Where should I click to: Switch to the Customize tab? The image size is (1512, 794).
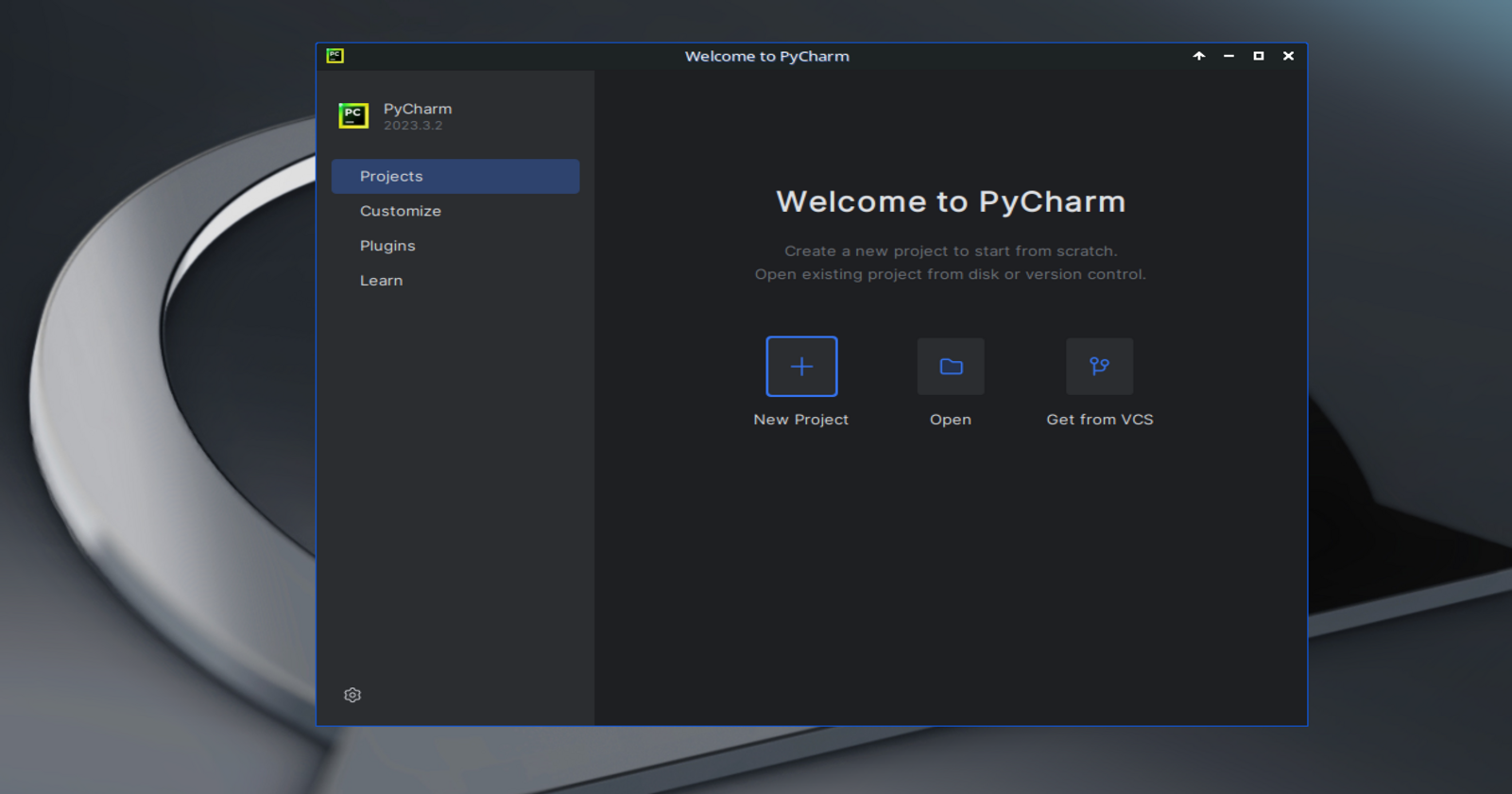point(455,212)
